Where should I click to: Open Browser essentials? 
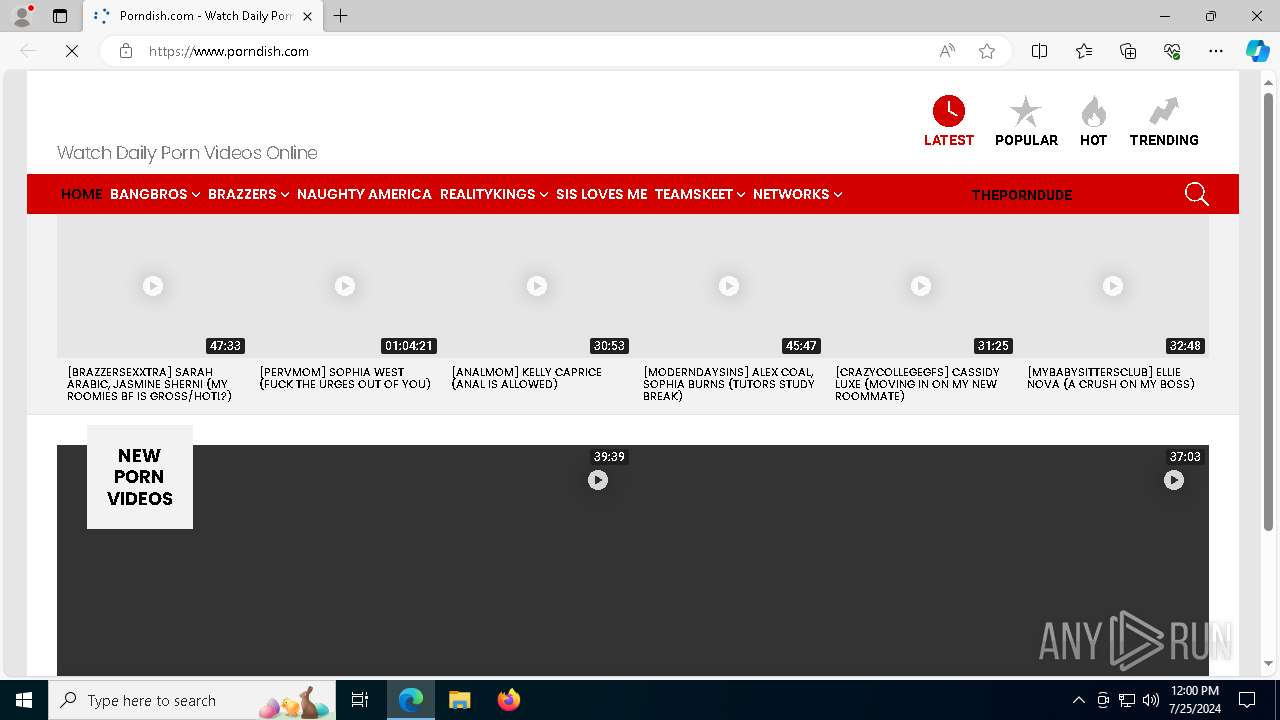[x=1172, y=51]
